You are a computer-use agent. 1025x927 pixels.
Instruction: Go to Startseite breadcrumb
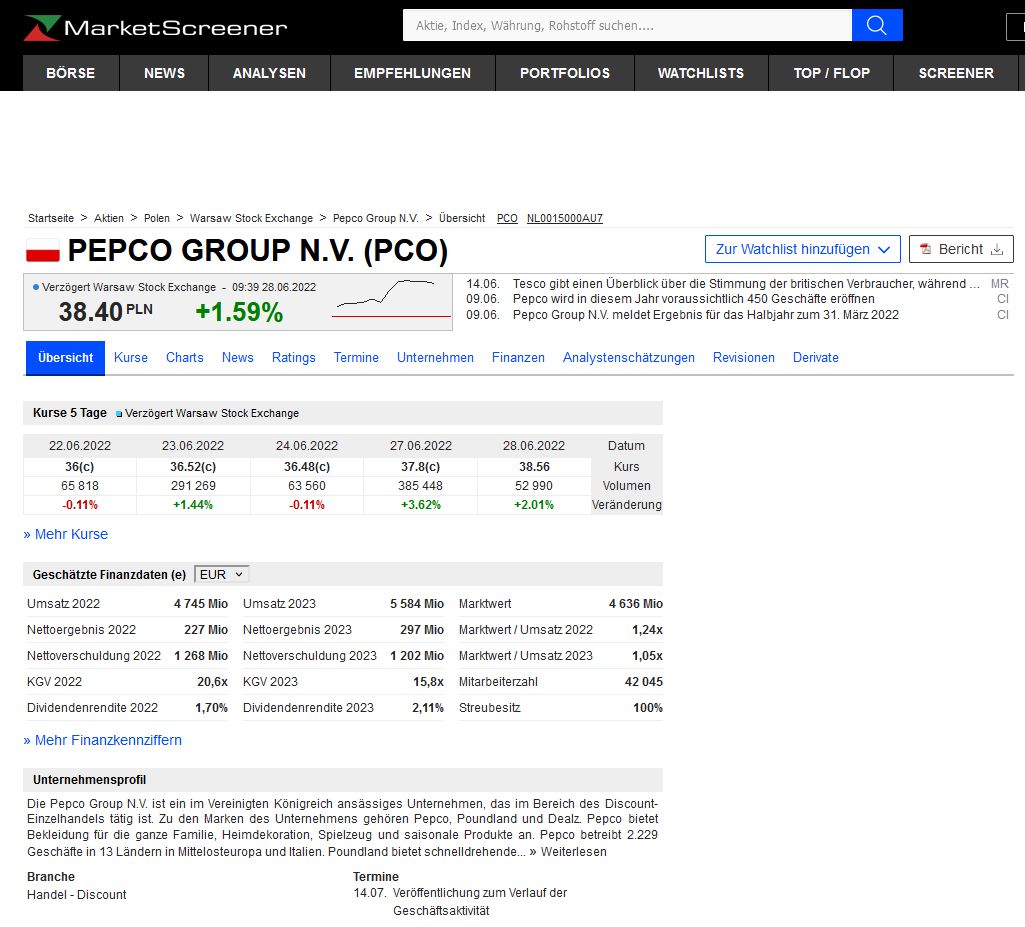pos(51,218)
